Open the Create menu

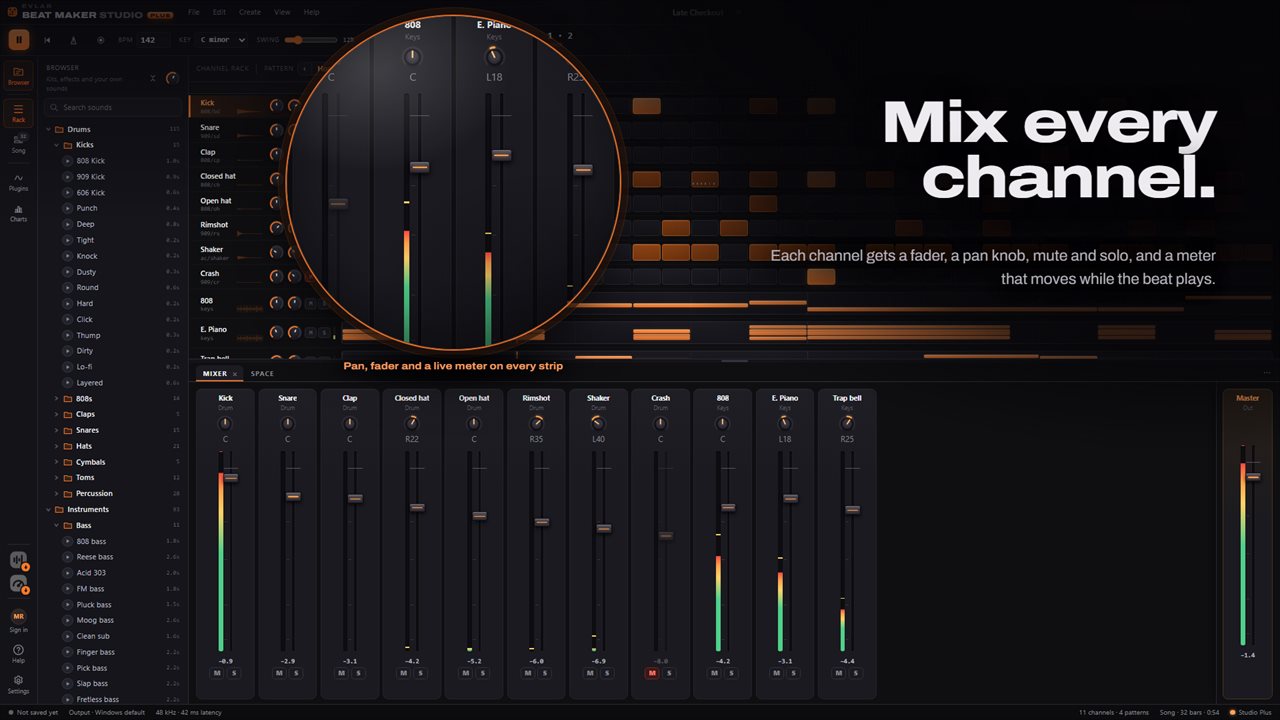pyautogui.click(x=250, y=12)
